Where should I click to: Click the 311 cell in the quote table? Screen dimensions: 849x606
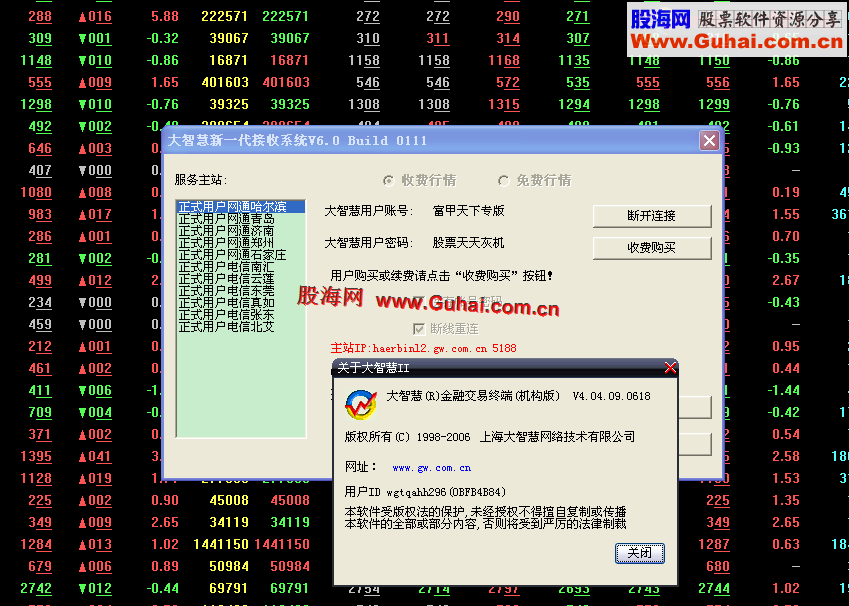(437, 38)
